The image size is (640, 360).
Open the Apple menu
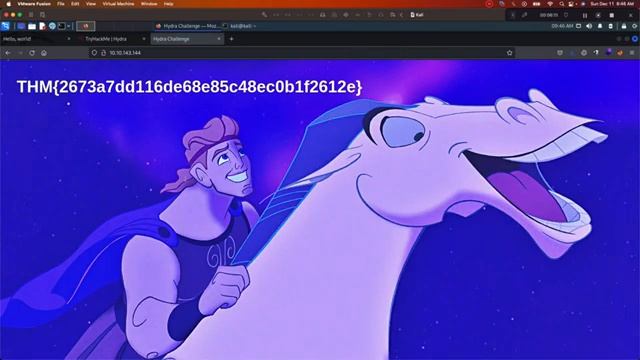click(x=8, y=4)
